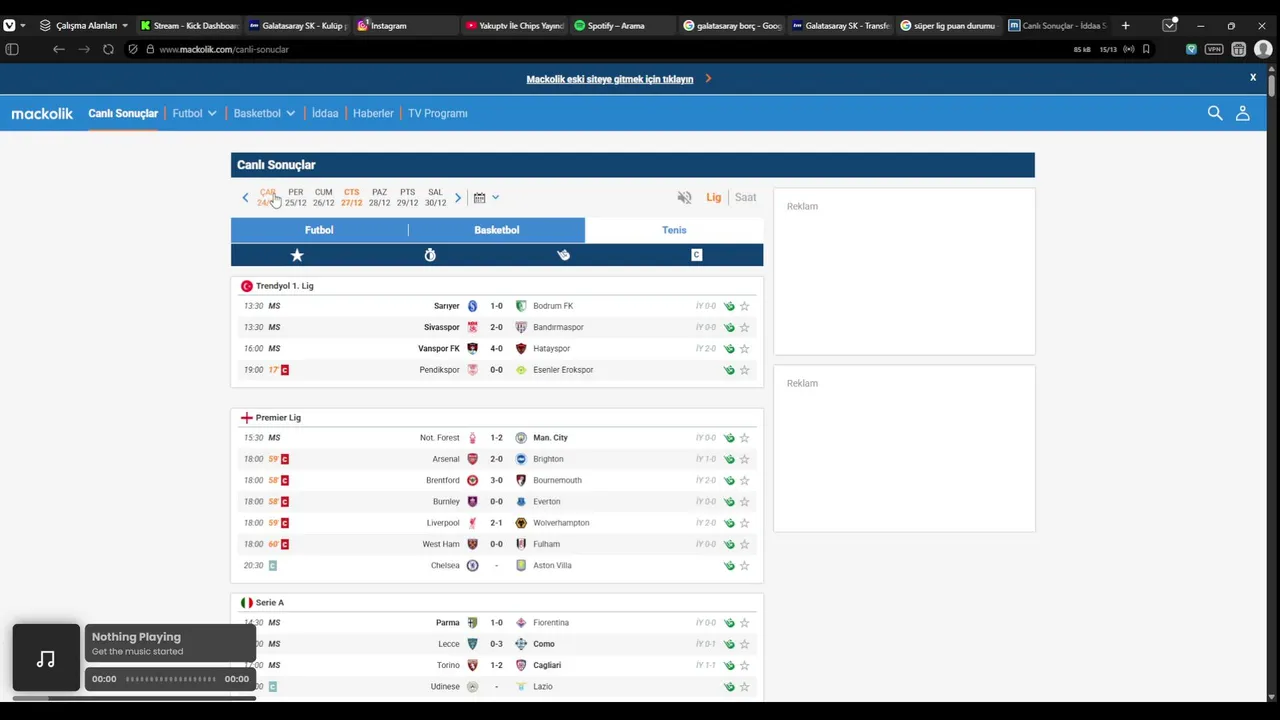Click the music note thumbnail in player
Screen dimensions: 1280x720
(46, 658)
